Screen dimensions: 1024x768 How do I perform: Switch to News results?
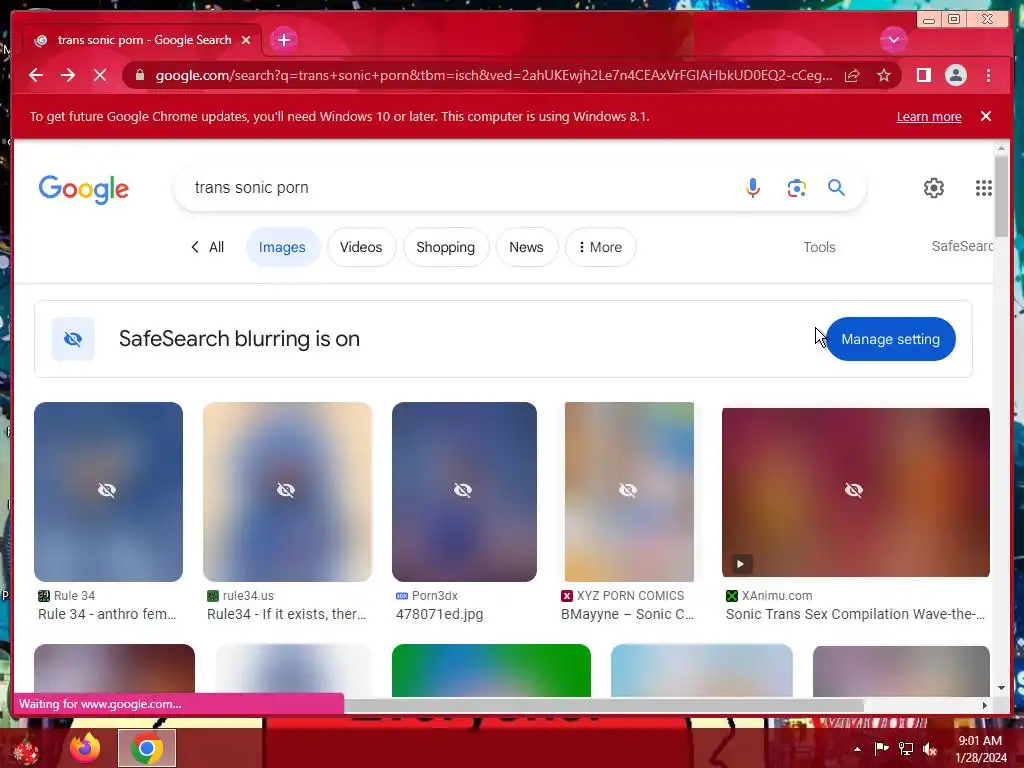526,247
